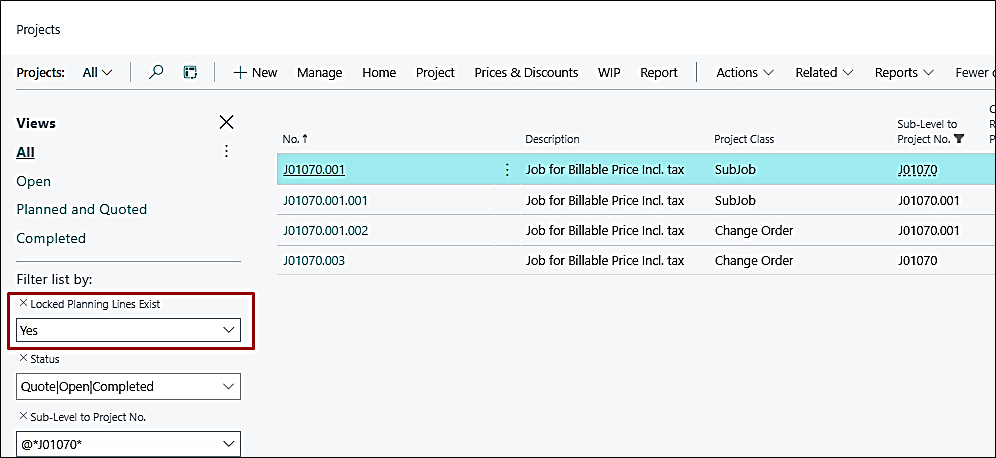Select the Completed view

[51, 238]
